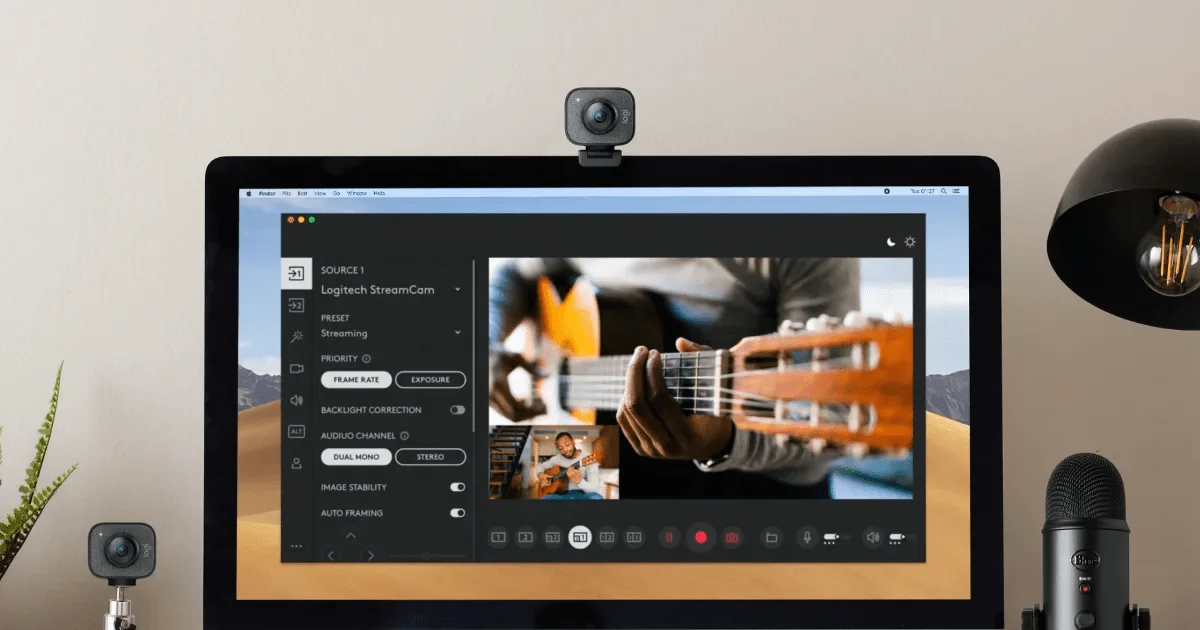
Task: Open the ALT hotkeys panel
Action: click(296, 432)
